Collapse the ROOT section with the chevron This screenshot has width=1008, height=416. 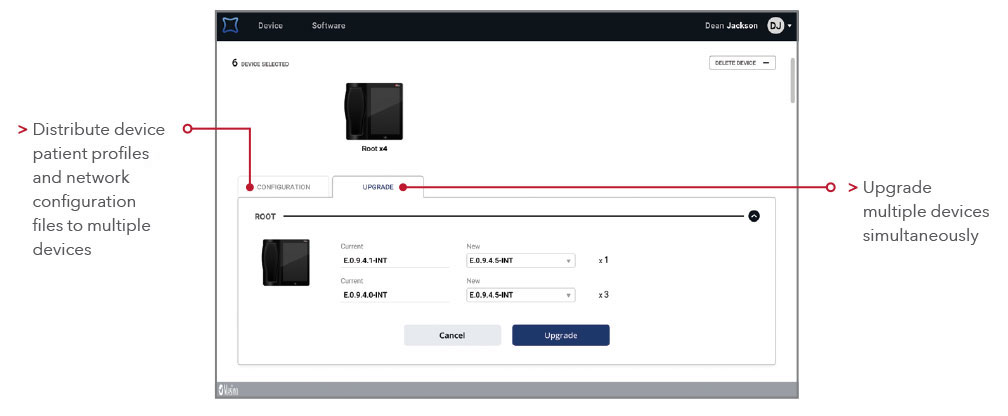[x=754, y=215]
